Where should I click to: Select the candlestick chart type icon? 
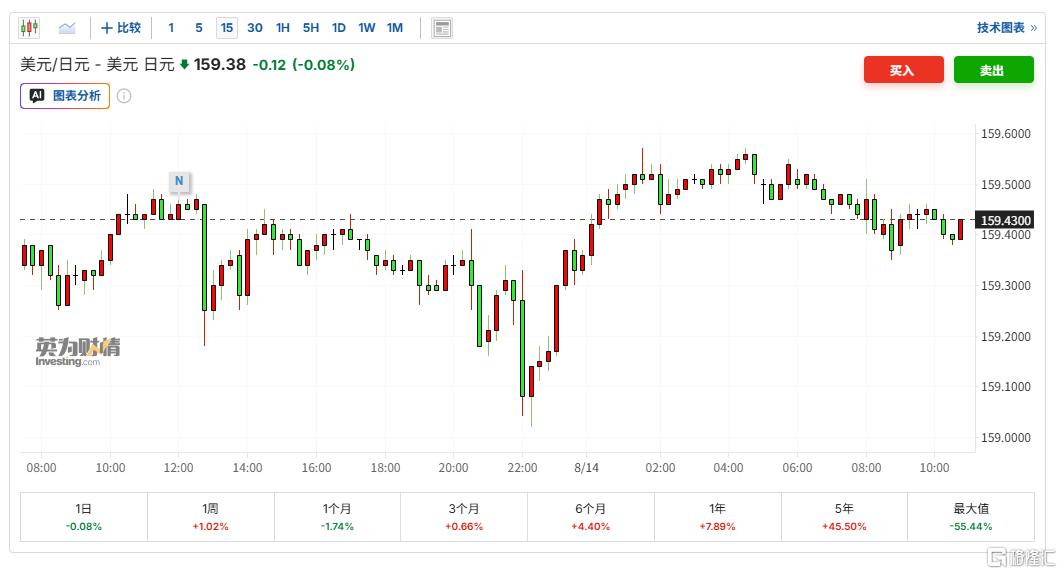[29, 28]
